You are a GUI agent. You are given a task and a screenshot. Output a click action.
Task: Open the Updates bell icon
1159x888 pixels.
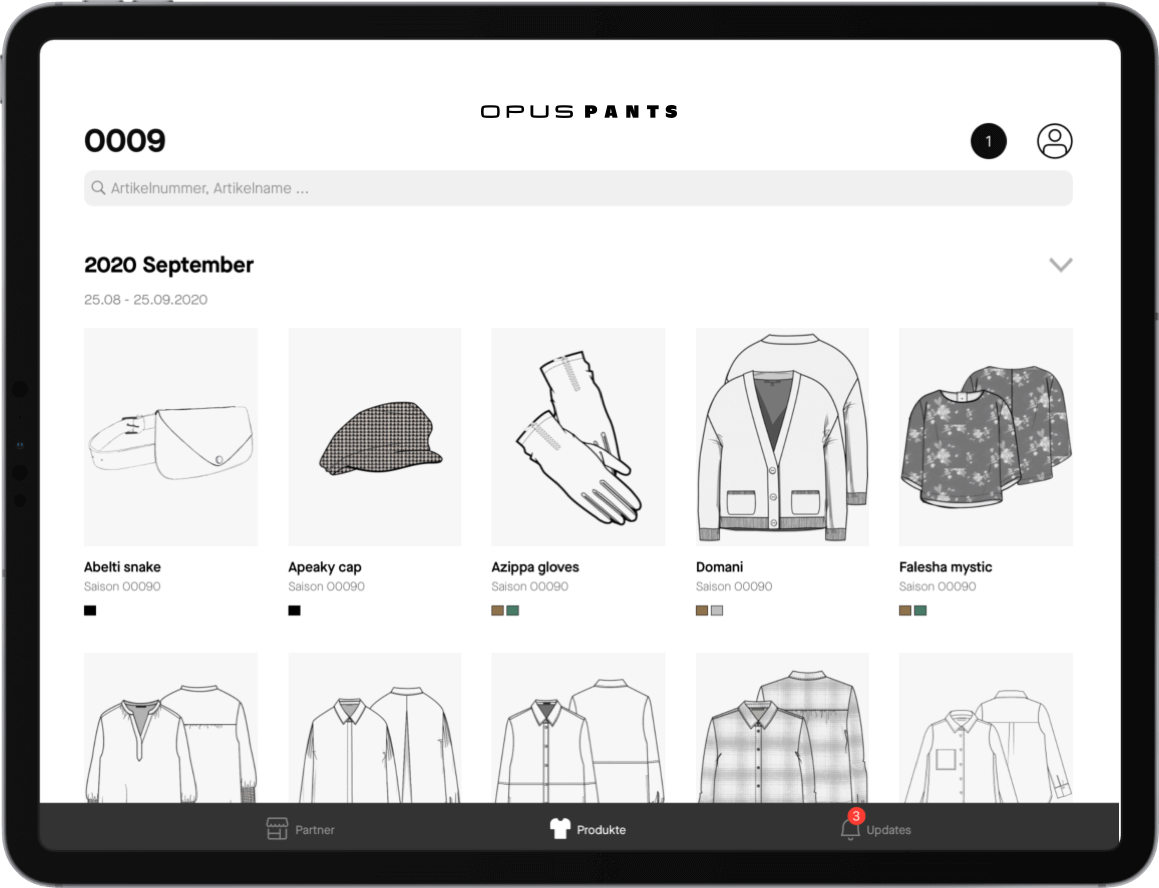850,829
